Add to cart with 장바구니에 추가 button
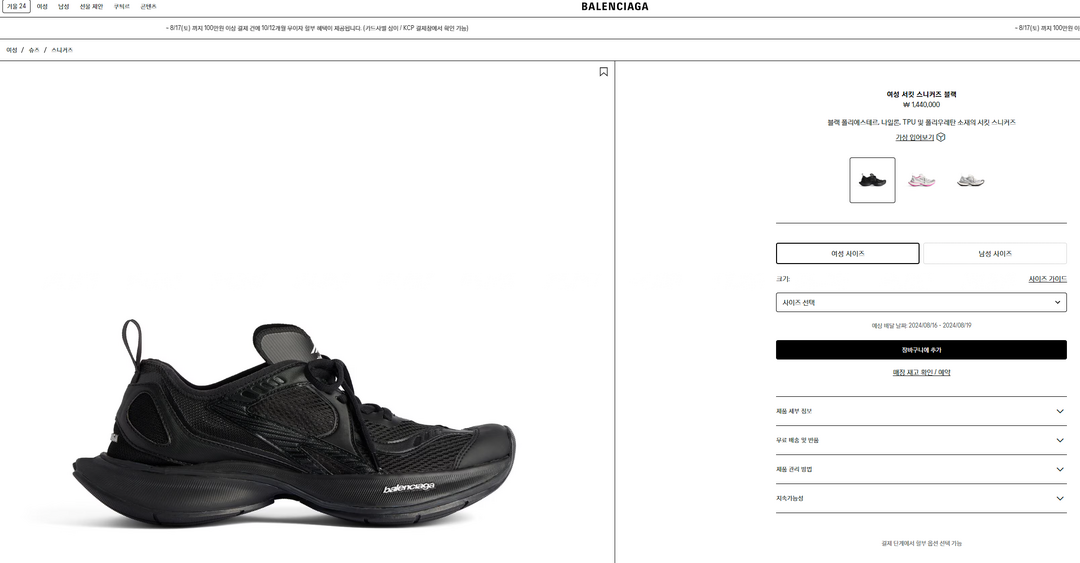 click(x=921, y=349)
